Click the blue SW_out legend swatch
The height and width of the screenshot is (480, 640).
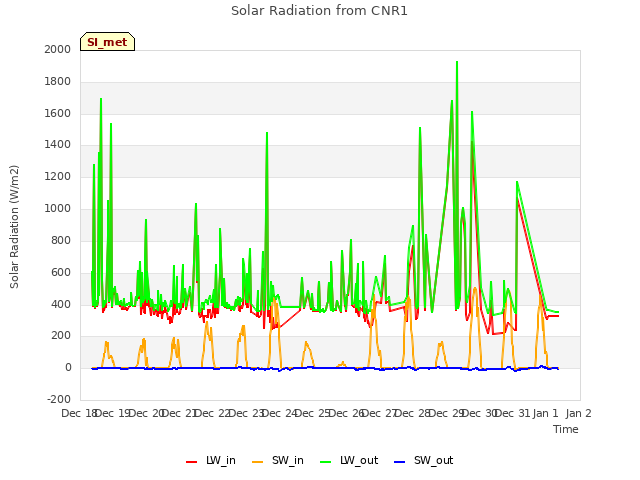[400, 462]
